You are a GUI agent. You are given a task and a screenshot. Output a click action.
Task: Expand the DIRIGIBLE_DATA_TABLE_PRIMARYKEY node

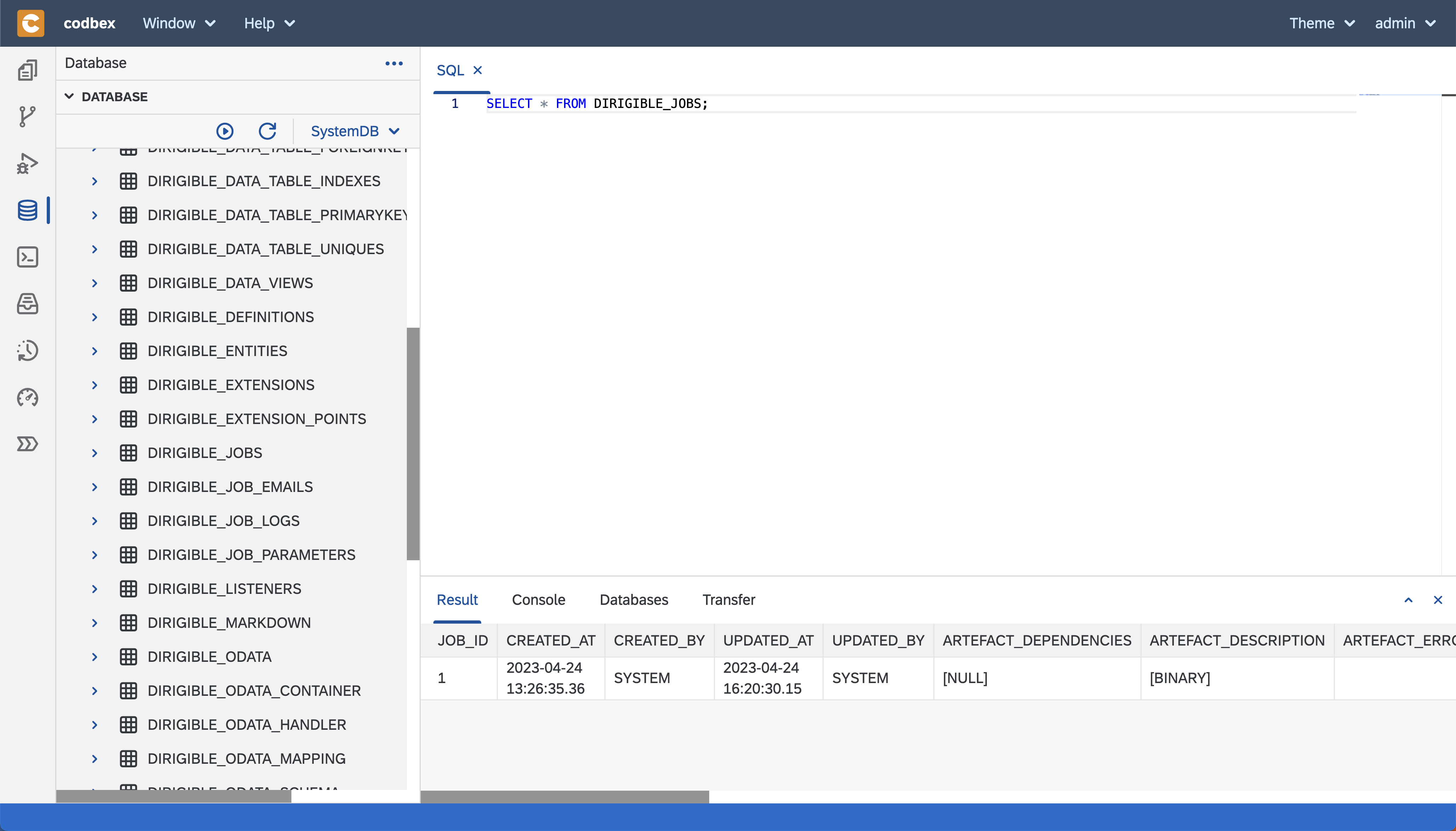(x=95, y=215)
